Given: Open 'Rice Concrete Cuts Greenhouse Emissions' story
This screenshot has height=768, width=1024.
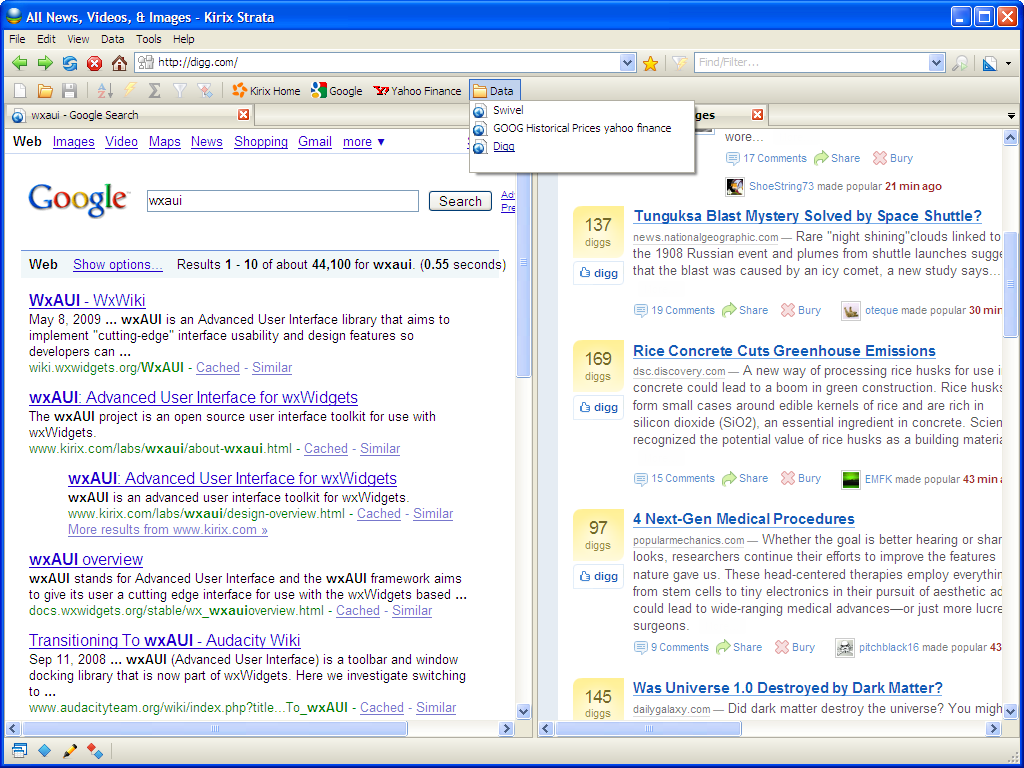Looking at the screenshot, I should tap(784, 351).
